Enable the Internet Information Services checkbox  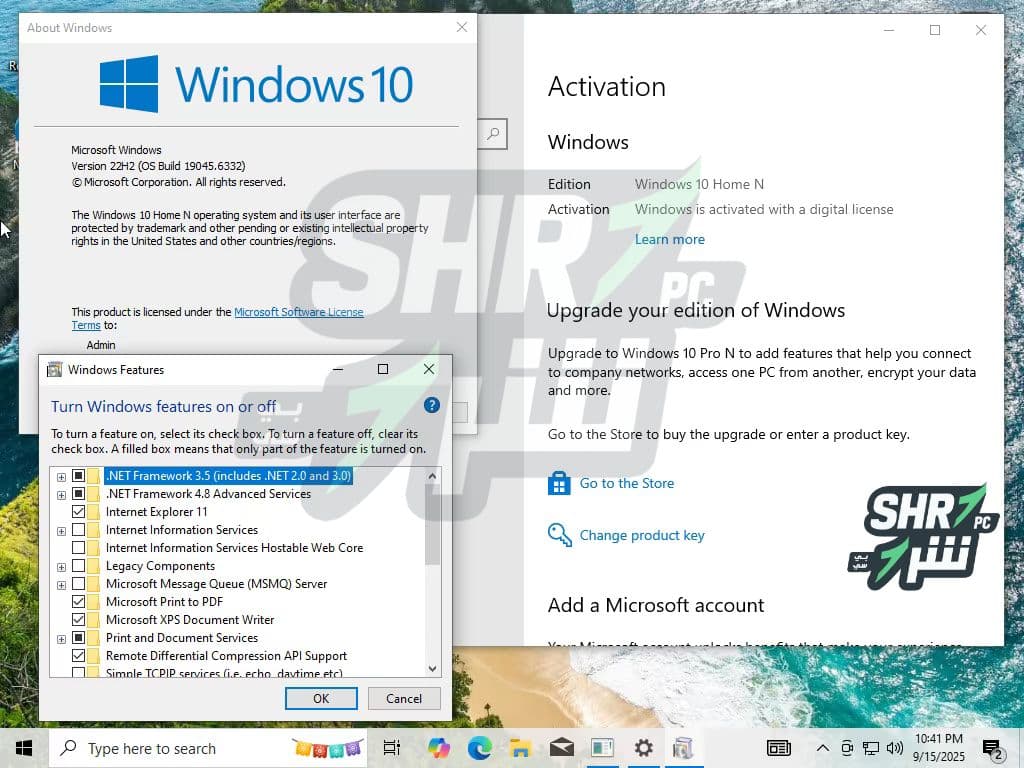(x=78, y=530)
